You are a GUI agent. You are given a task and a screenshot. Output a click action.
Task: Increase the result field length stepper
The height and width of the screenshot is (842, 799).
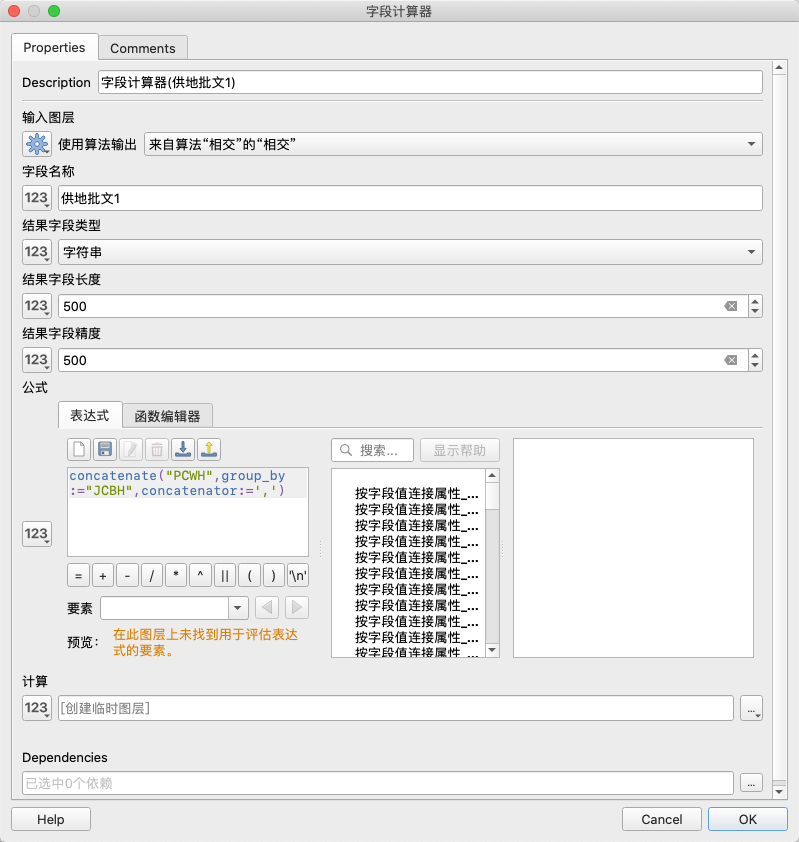pyautogui.click(x=756, y=301)
